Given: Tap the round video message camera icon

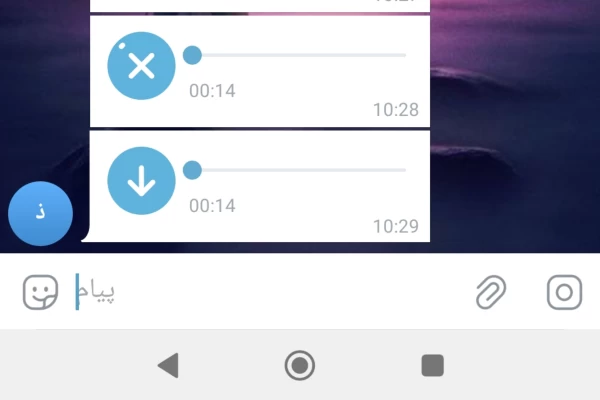Looking at the screenshot, I should (x=564, y=292).
